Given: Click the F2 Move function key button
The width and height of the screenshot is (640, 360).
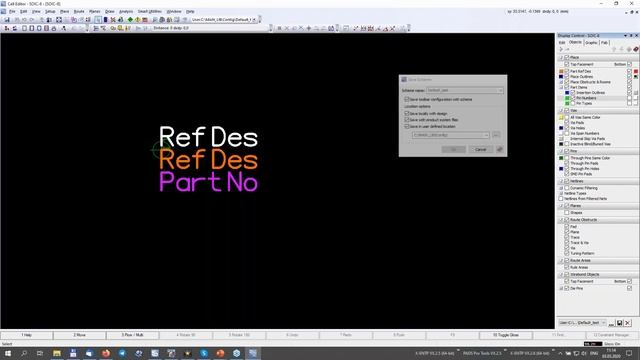Looking at the screenshot, I should tap(80, 335).
